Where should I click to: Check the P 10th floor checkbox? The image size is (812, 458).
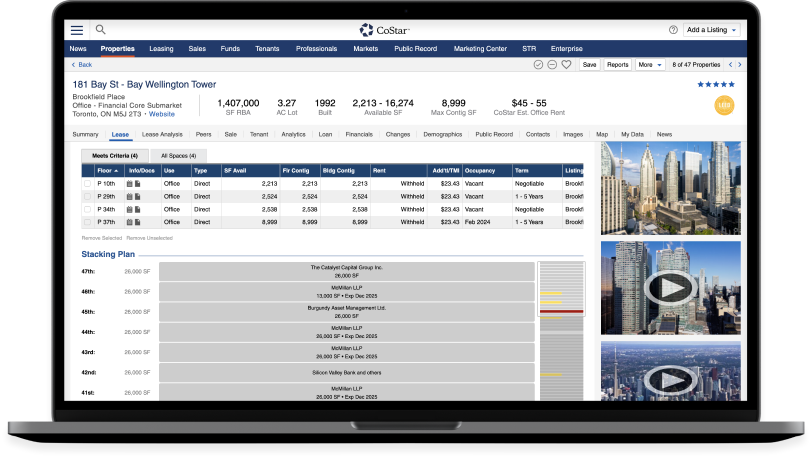point(87,184)
